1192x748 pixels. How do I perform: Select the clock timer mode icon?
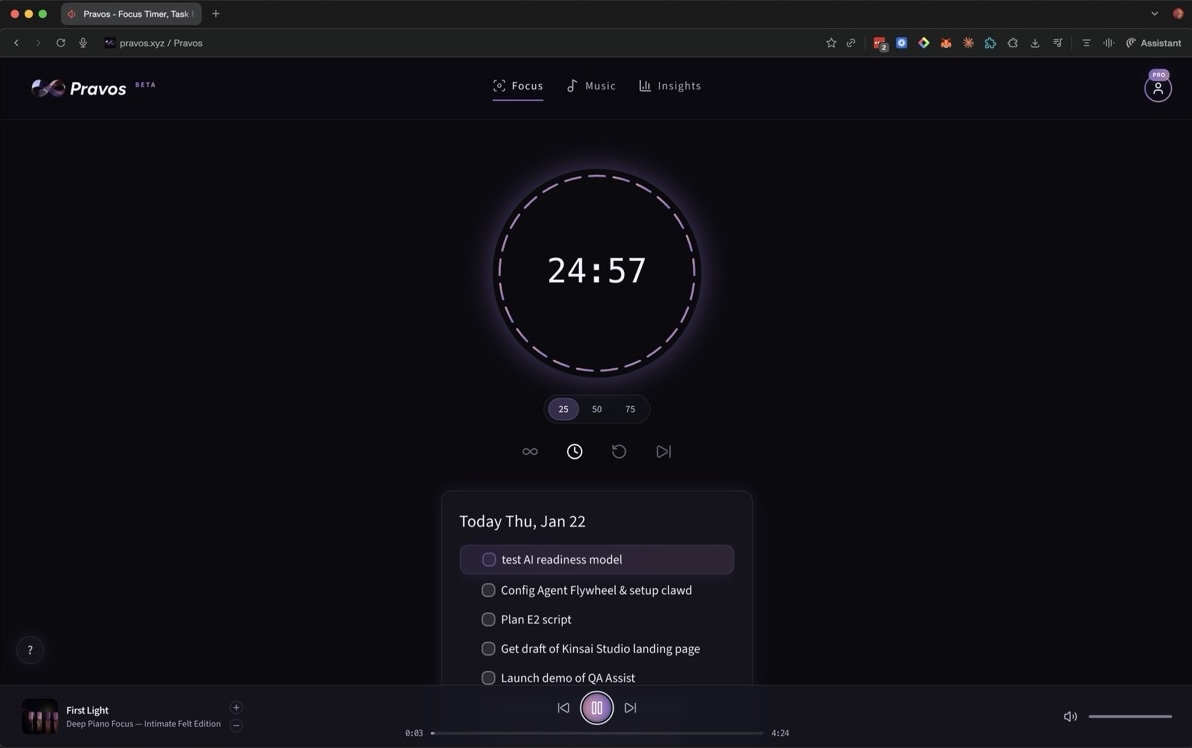click(x=575, y=452)
